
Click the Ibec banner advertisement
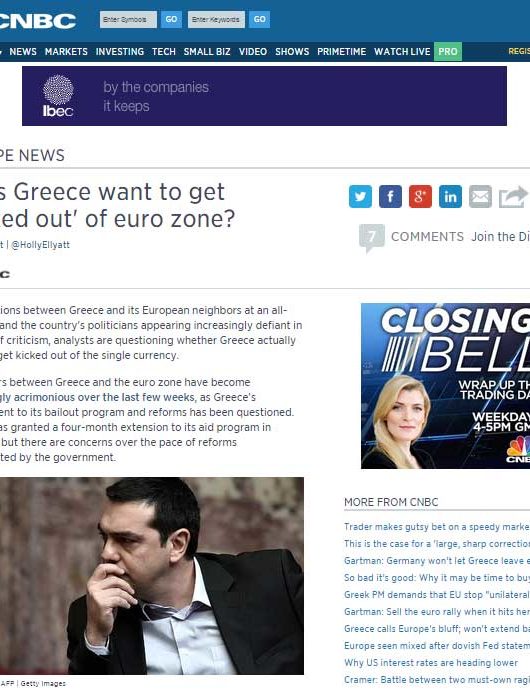264,96
